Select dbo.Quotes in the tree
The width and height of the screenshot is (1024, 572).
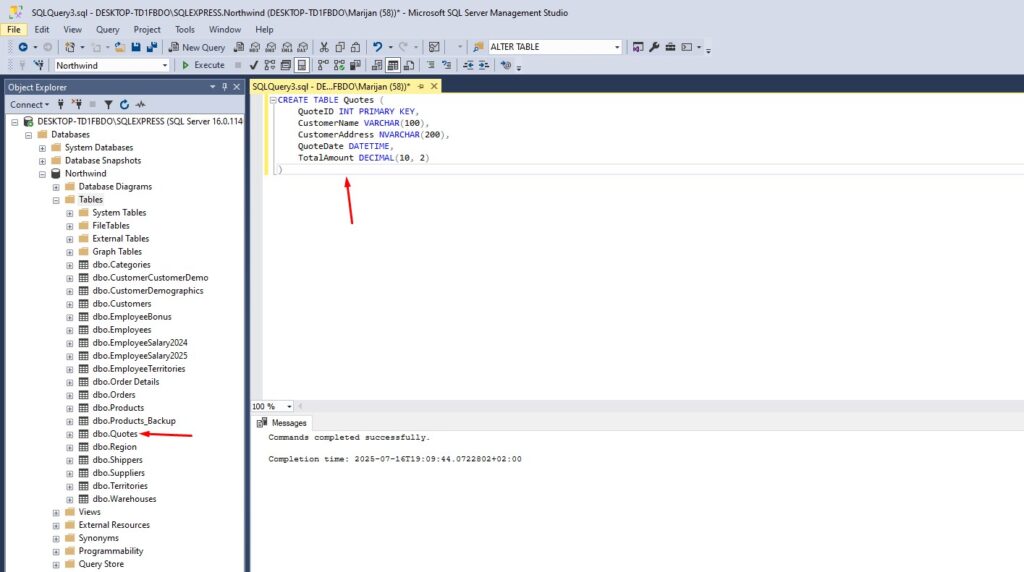(115, 434)
